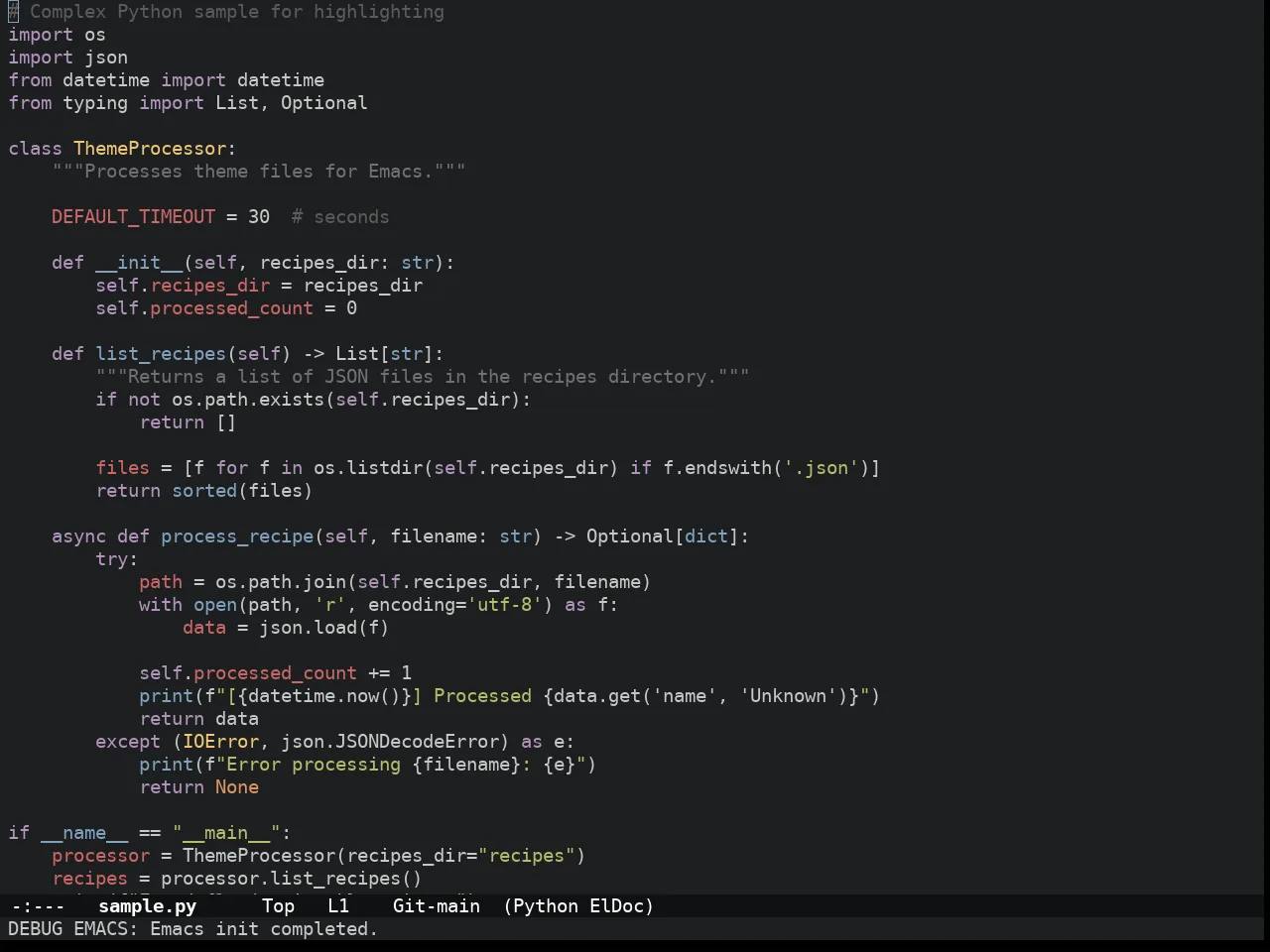Image resolution: width=1270 pixels, height=952 pixels.
Task: Click the list_recipes function definition name
Action: pos(161,354)
